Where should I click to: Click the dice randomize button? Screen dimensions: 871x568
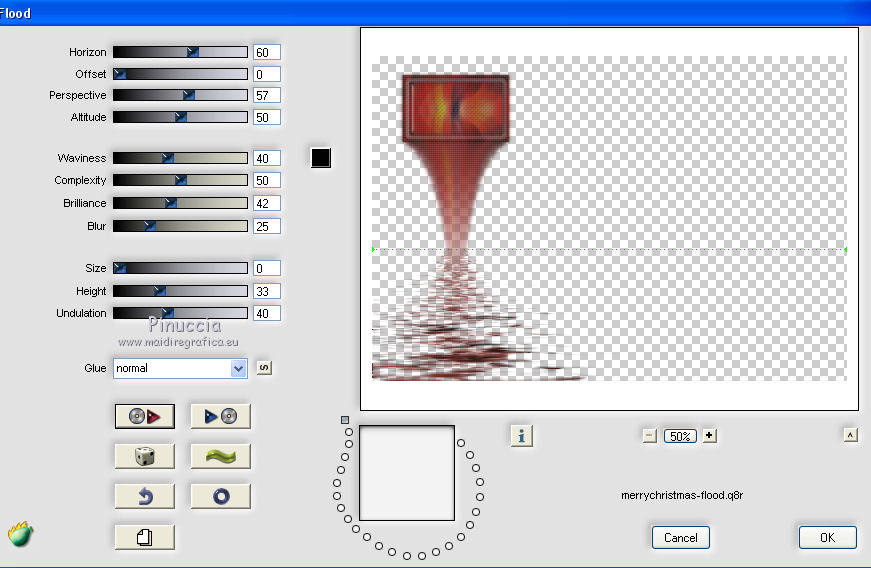click(145, 456)
